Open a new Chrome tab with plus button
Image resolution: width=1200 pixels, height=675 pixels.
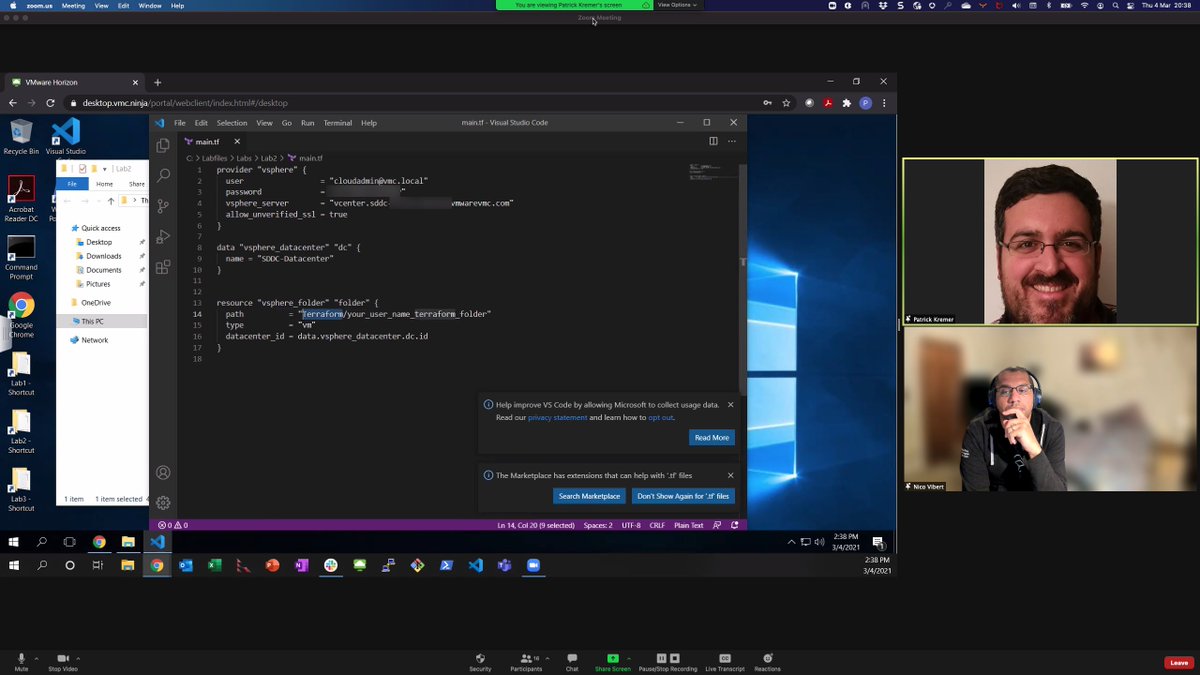(157, 82)
